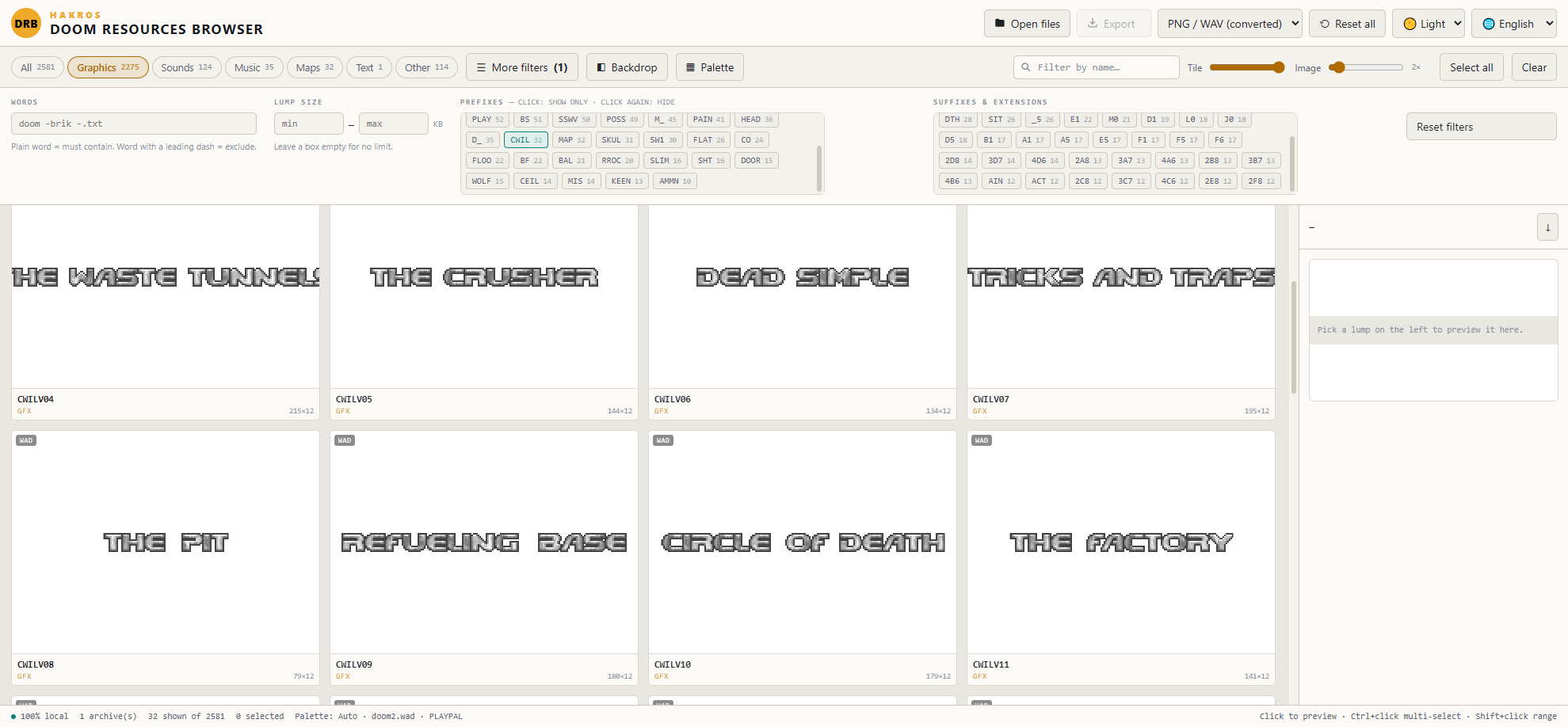Toggle the MAP prefix chip
This screenshot has width=1568, height=727.
(x=571, y=140)
